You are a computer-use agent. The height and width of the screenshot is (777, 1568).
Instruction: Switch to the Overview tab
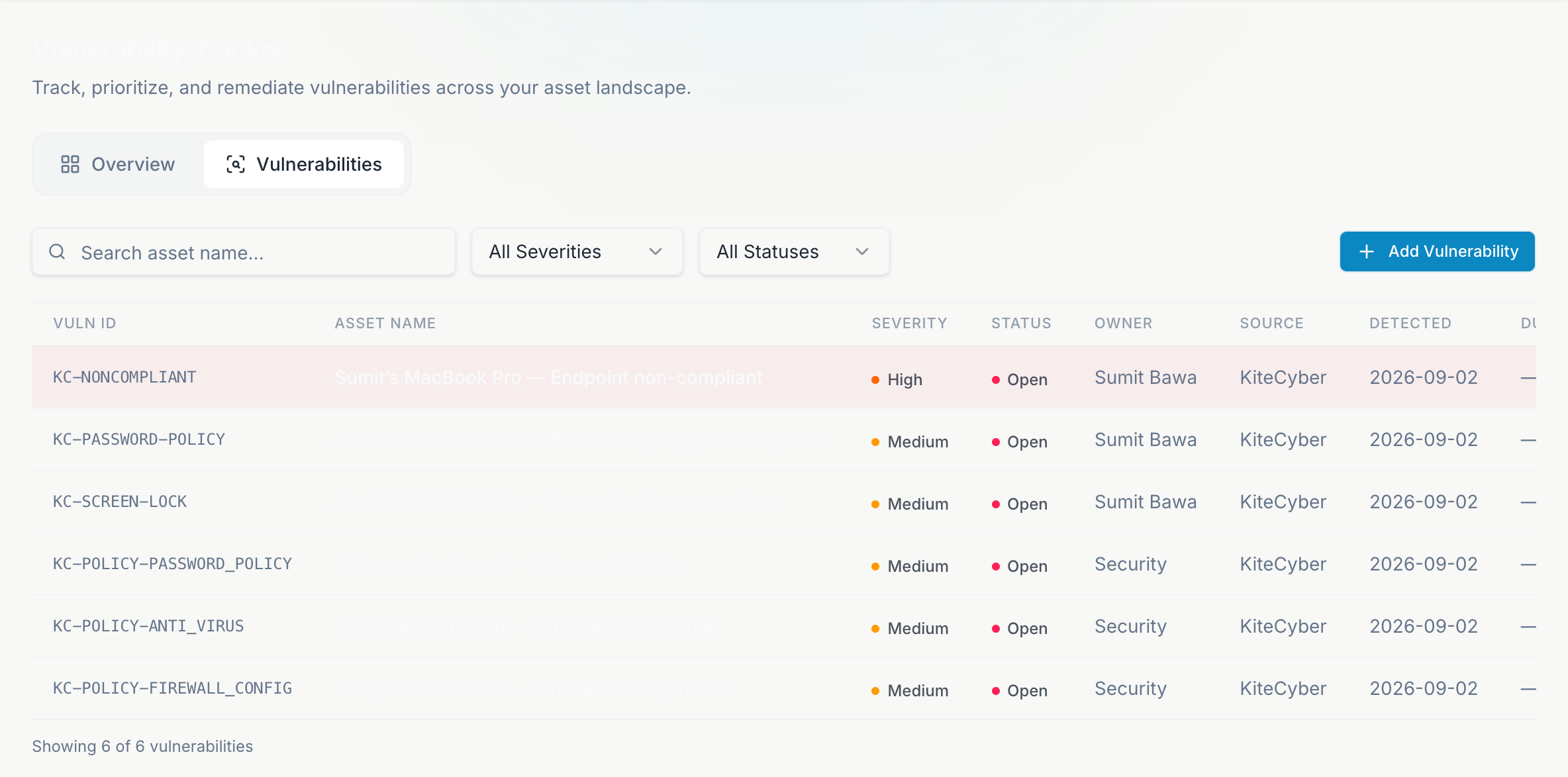pyautogui.click(x=118, y=164)
